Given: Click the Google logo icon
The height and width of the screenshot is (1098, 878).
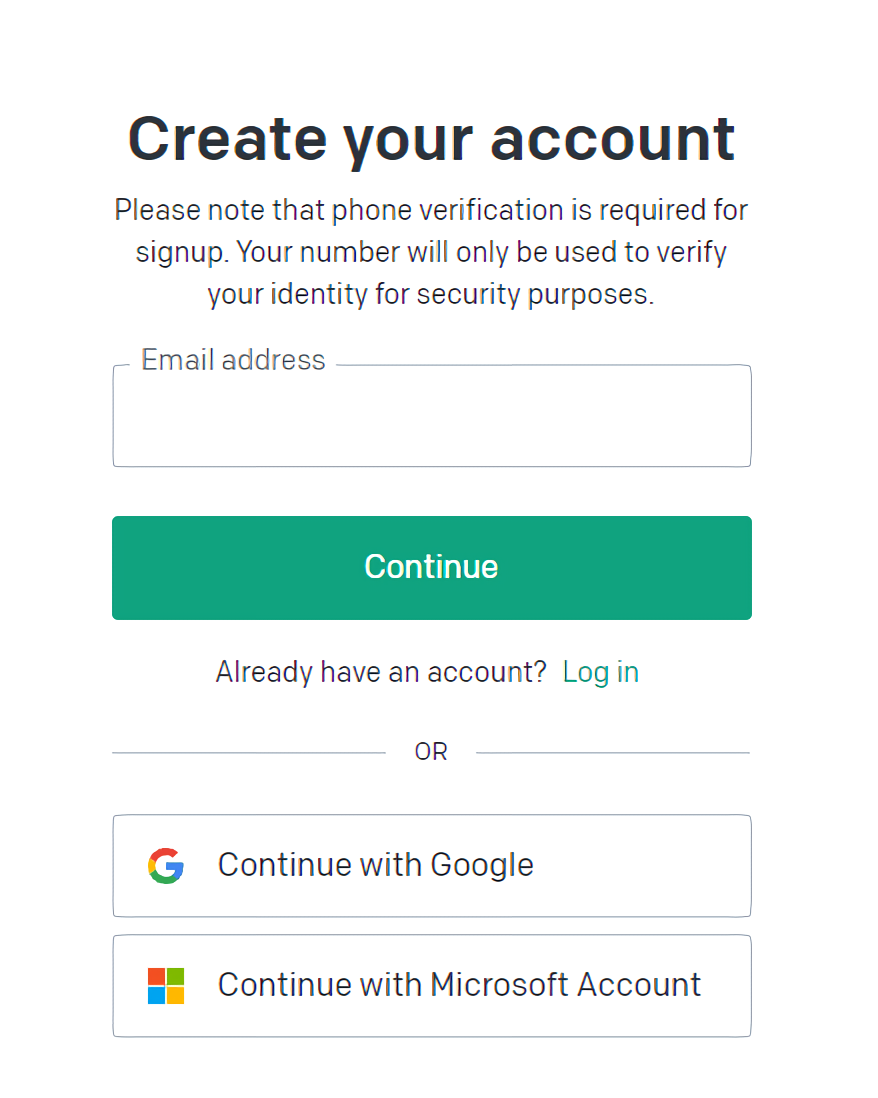Looking at the screenshot, I should [x=166, y=865].
